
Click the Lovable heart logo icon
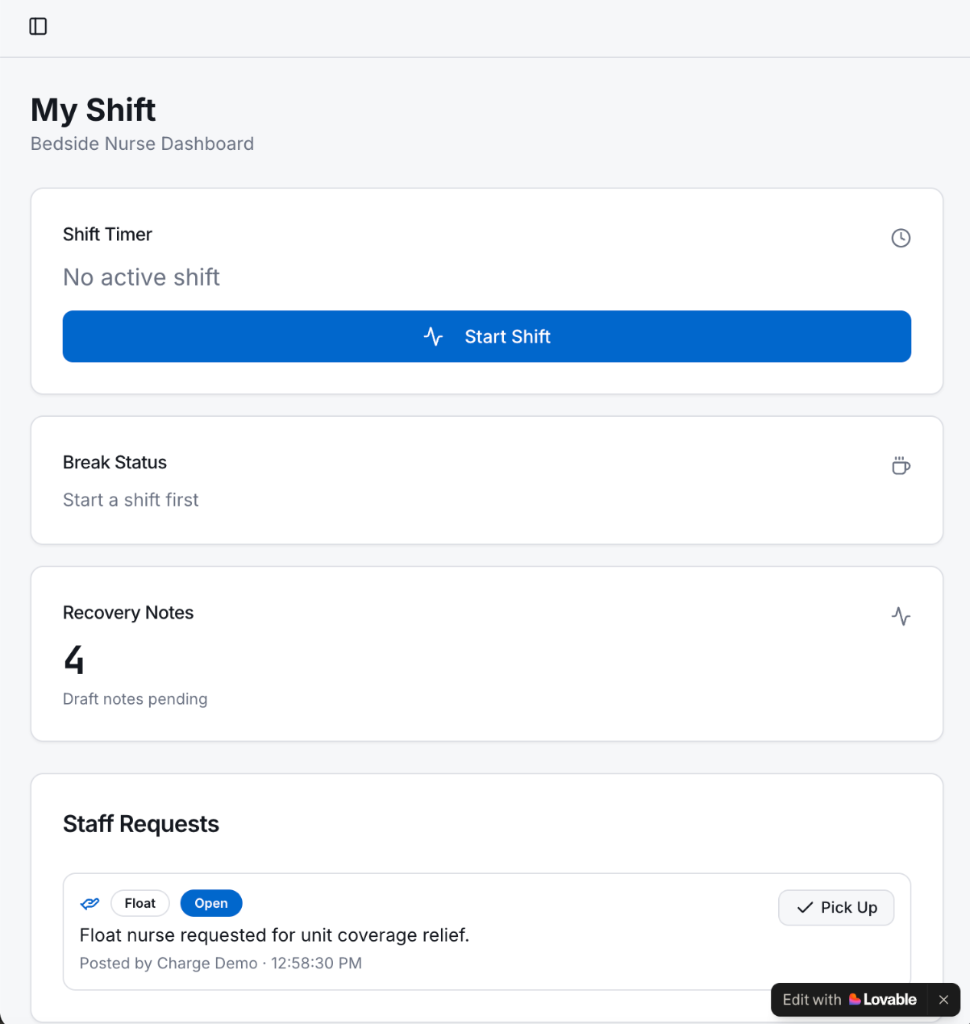click(855, 1000)
